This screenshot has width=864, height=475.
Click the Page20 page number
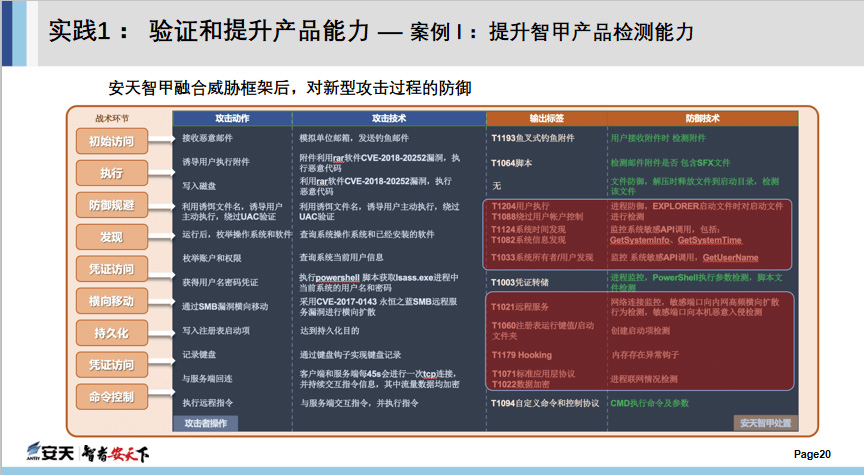tap(812, 454)
